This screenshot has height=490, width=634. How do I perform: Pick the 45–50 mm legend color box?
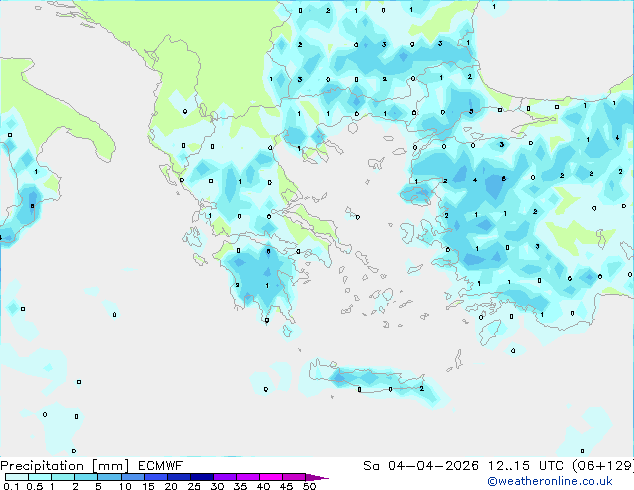(294, 477)
